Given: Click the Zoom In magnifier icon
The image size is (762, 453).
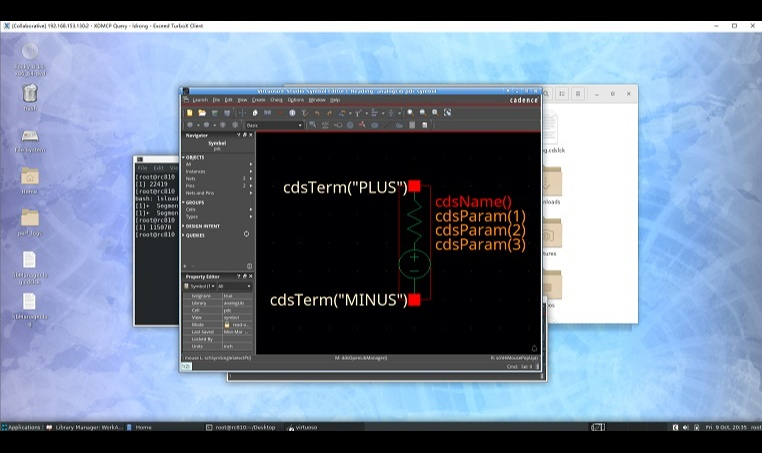Looking at the screenshot, I should 411,113.
